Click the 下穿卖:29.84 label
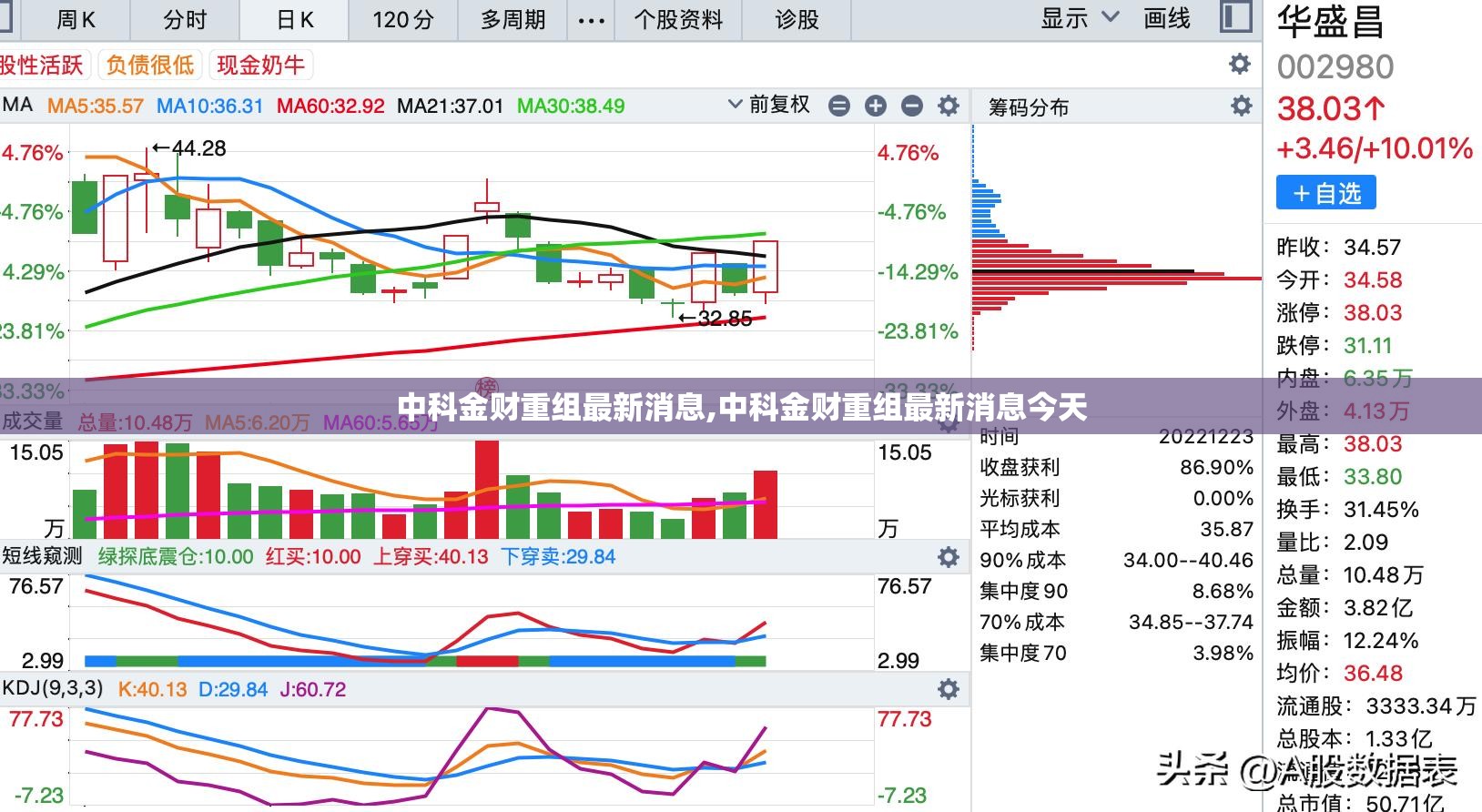This screenshot has width=1482, height=812. point(558,556)
